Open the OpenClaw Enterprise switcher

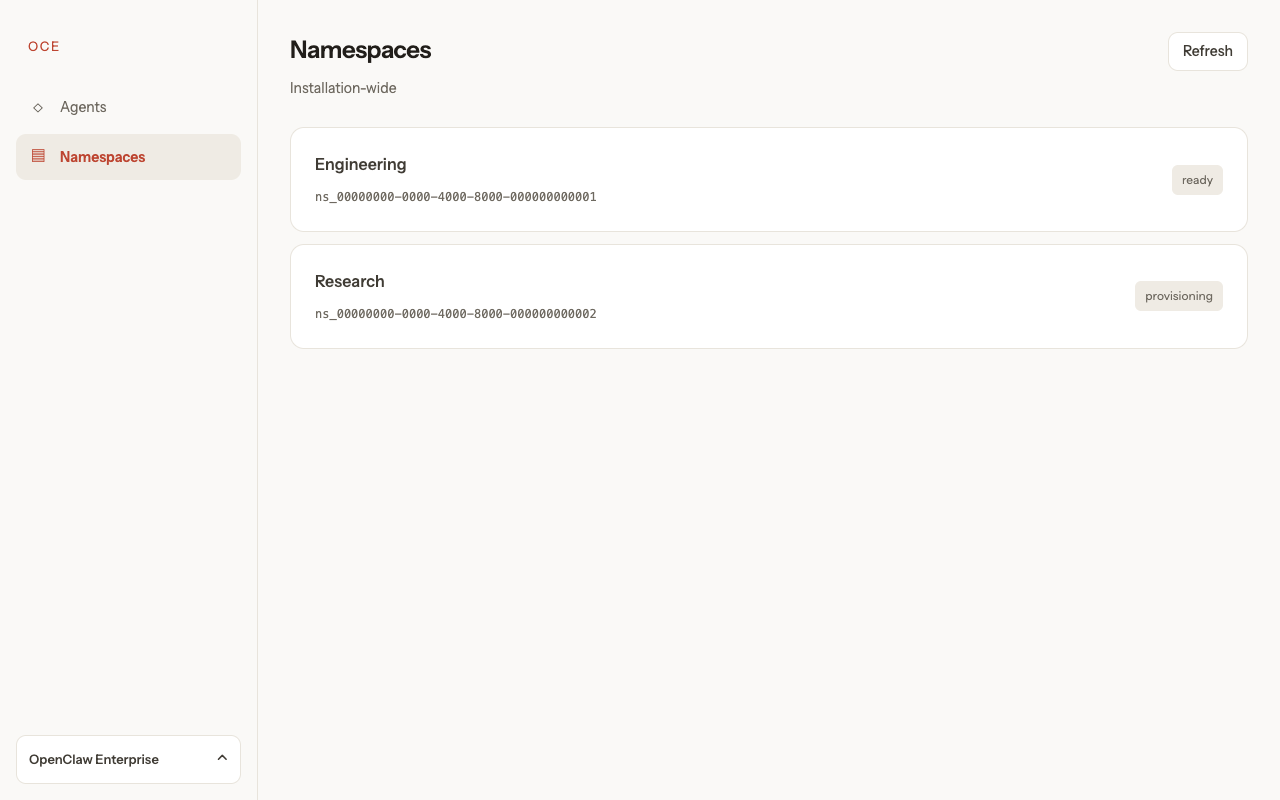(x=128, y=759)
